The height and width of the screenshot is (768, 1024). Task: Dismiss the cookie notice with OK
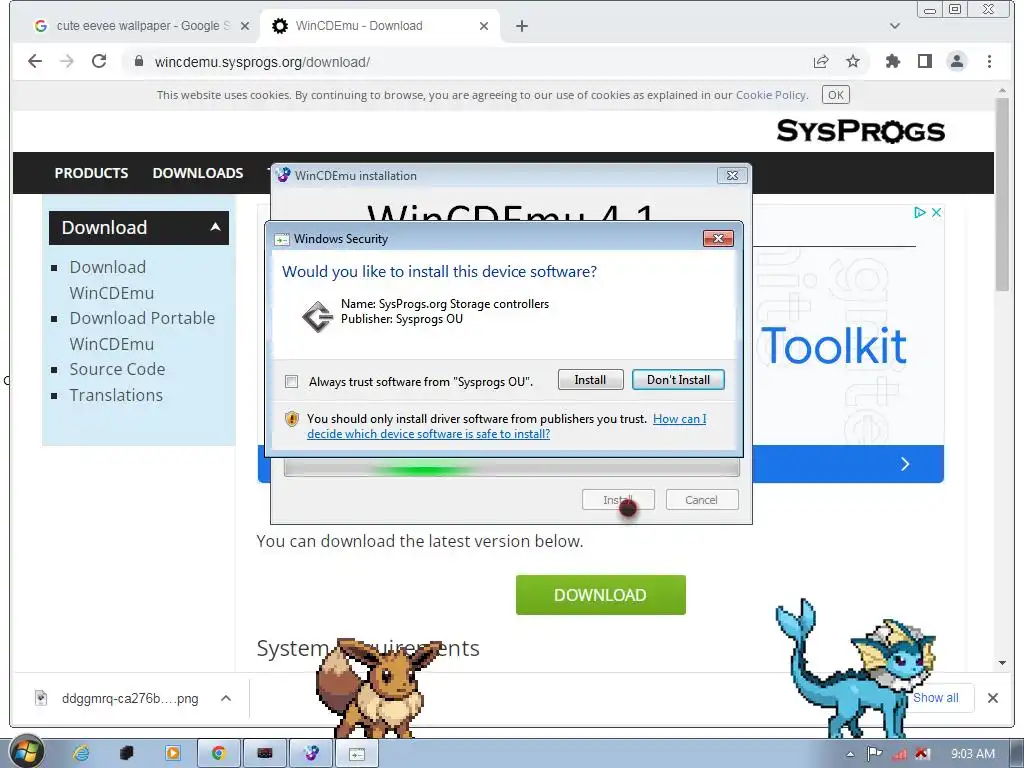click(836, 95)
